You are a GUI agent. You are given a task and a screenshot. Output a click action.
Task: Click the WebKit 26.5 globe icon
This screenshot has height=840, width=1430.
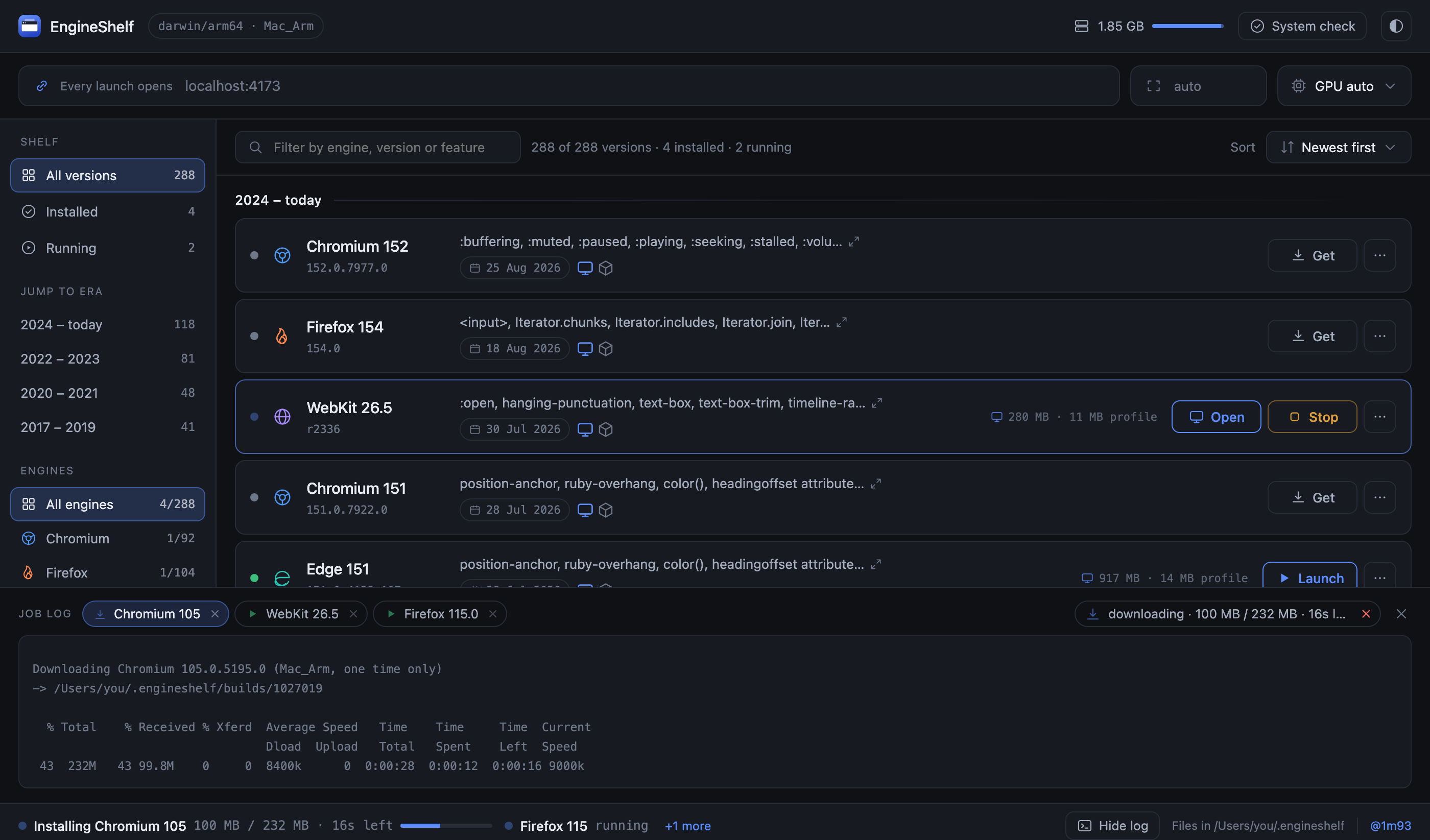tap(282, 417)
